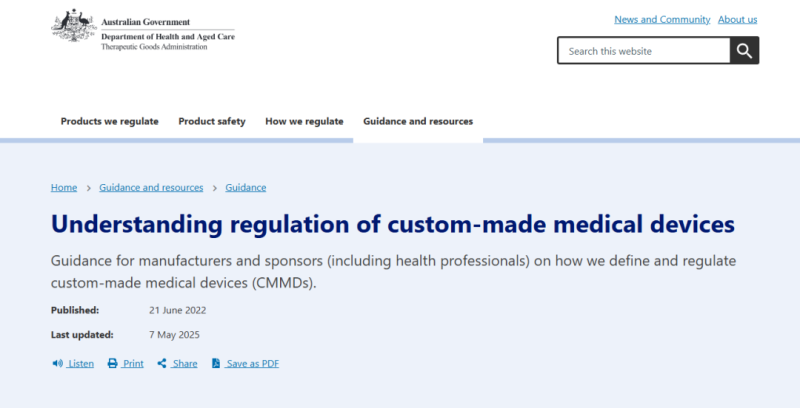This screenshot has width=800, height=408.
Task: Open the About us link
Action: [x=738, y=20]
